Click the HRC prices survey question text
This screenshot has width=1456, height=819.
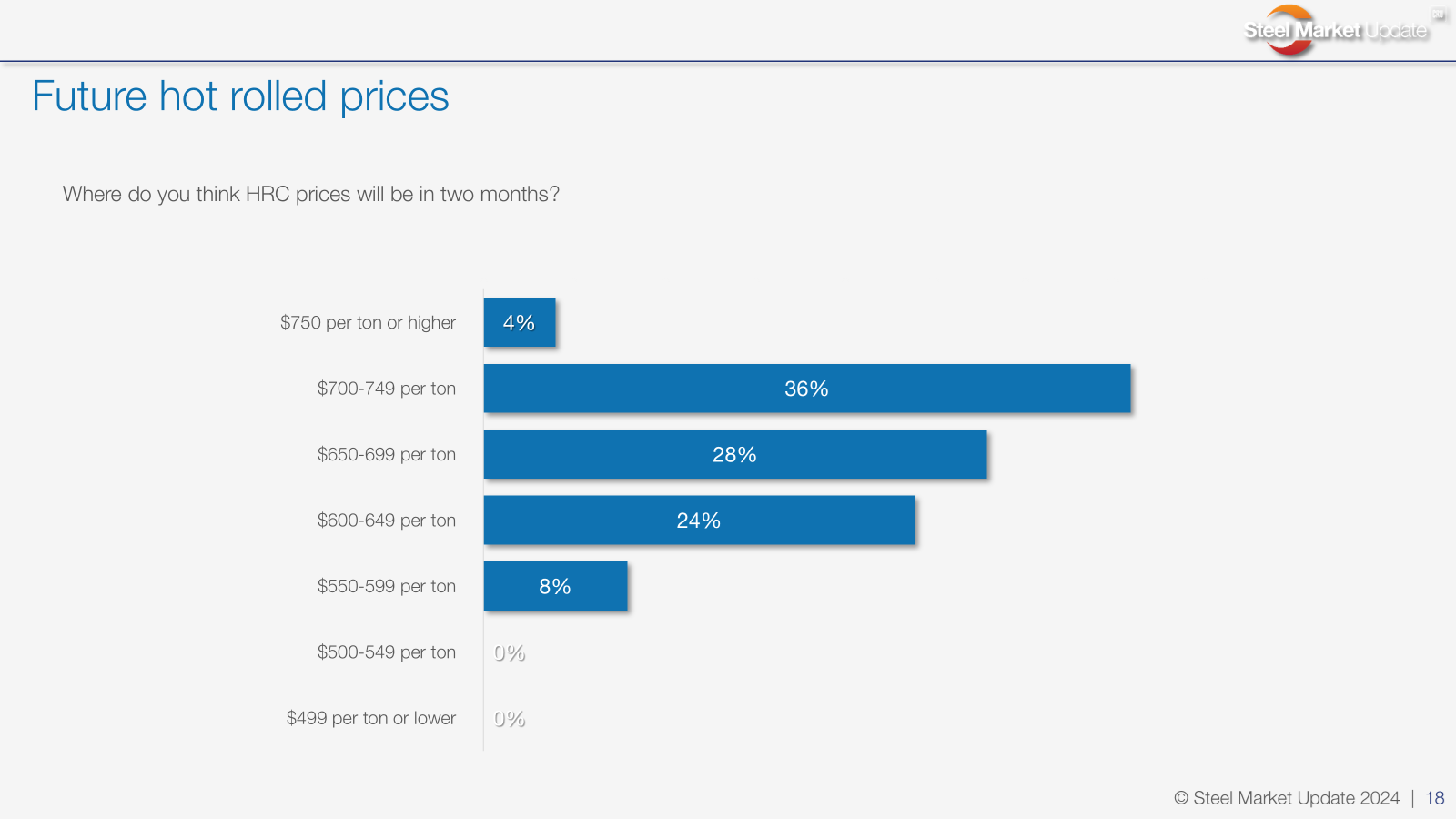(310, 195)
